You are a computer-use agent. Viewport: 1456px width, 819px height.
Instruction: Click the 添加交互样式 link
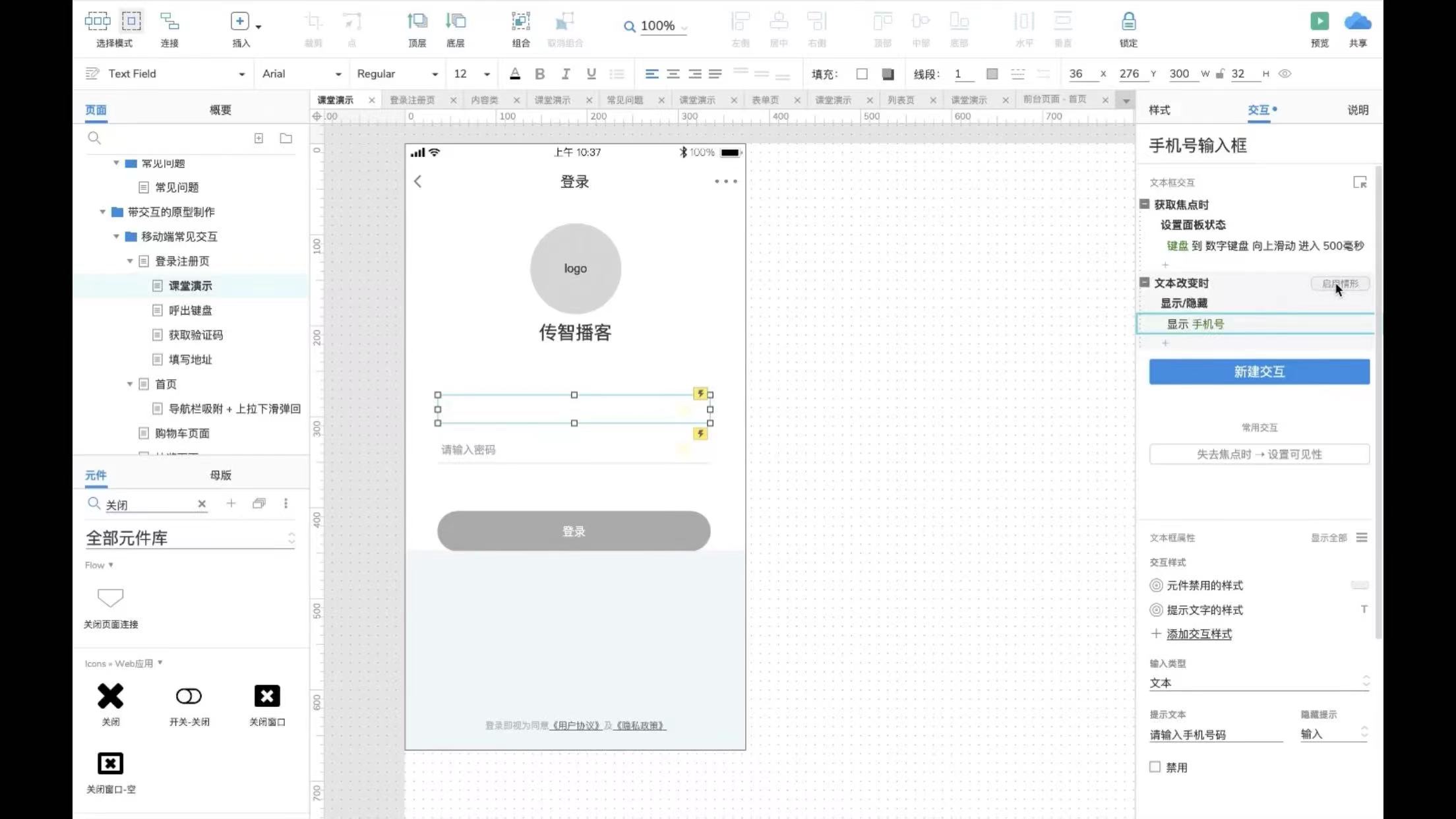(1198, 634)
